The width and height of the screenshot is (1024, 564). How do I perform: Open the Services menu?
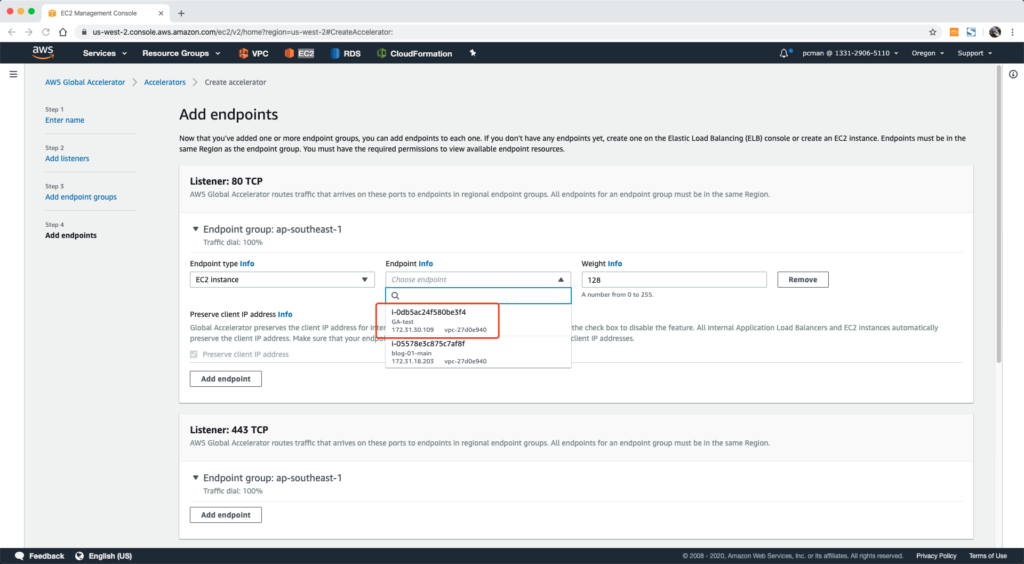[x=105, y=53]
